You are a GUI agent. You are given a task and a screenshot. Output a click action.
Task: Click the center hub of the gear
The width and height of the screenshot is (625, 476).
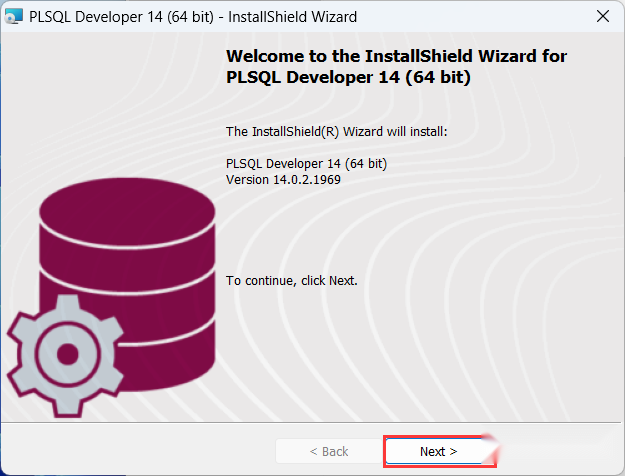click(68, 354)
